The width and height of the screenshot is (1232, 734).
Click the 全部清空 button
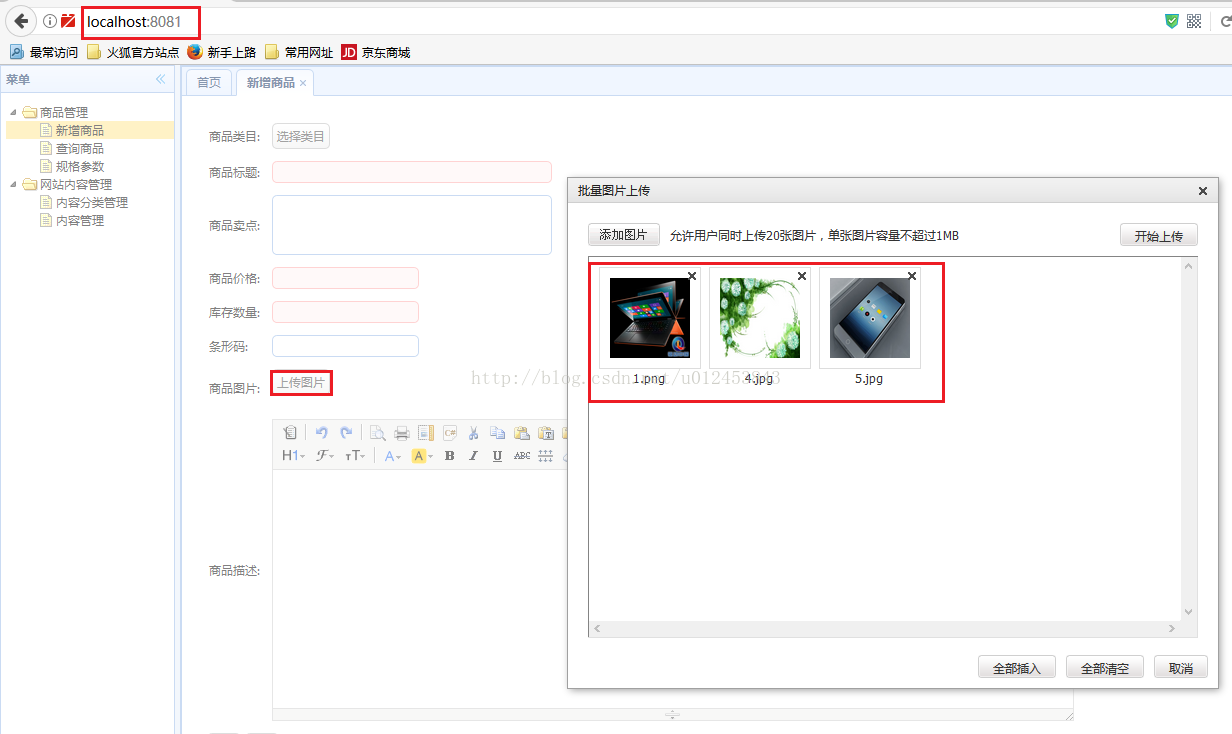click(1104, 668)
